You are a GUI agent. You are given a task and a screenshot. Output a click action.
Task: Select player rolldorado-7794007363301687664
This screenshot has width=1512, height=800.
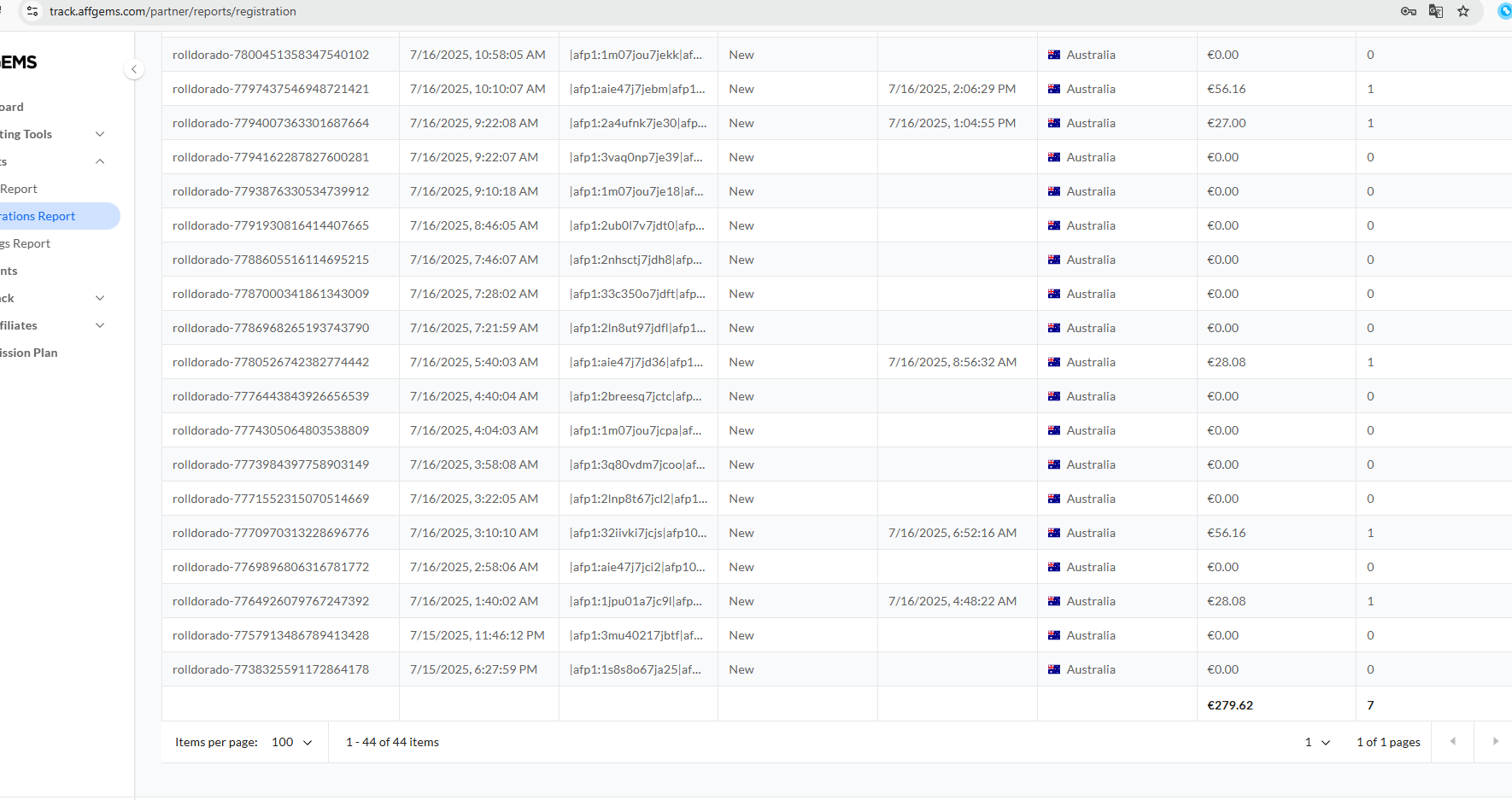271,123
